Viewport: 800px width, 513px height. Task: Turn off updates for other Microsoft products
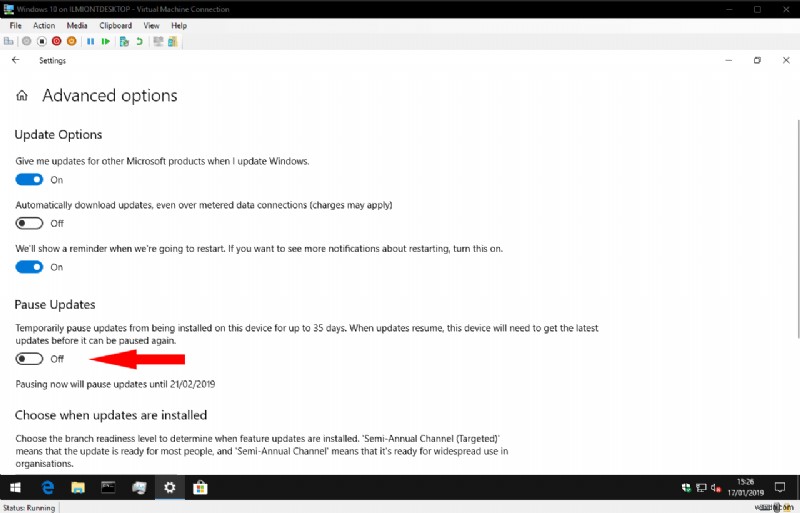(29, 180)
